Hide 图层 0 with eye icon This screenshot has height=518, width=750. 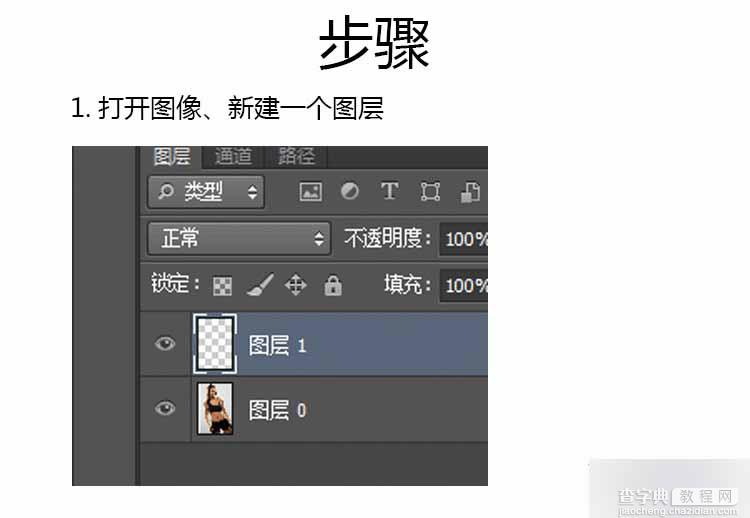(165, 408)
